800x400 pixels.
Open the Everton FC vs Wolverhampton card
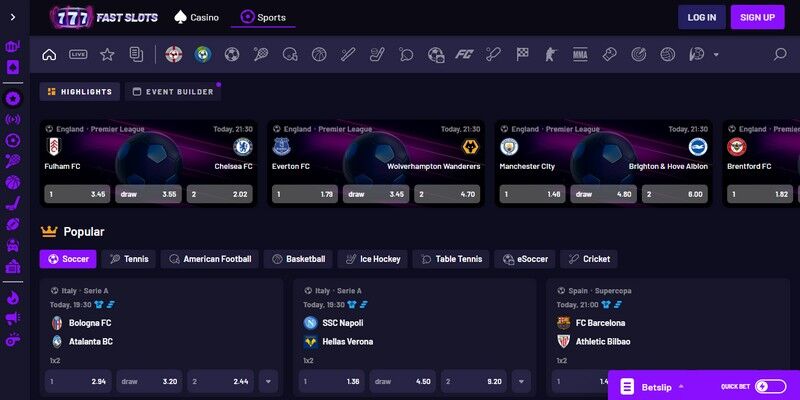point(376,163)
